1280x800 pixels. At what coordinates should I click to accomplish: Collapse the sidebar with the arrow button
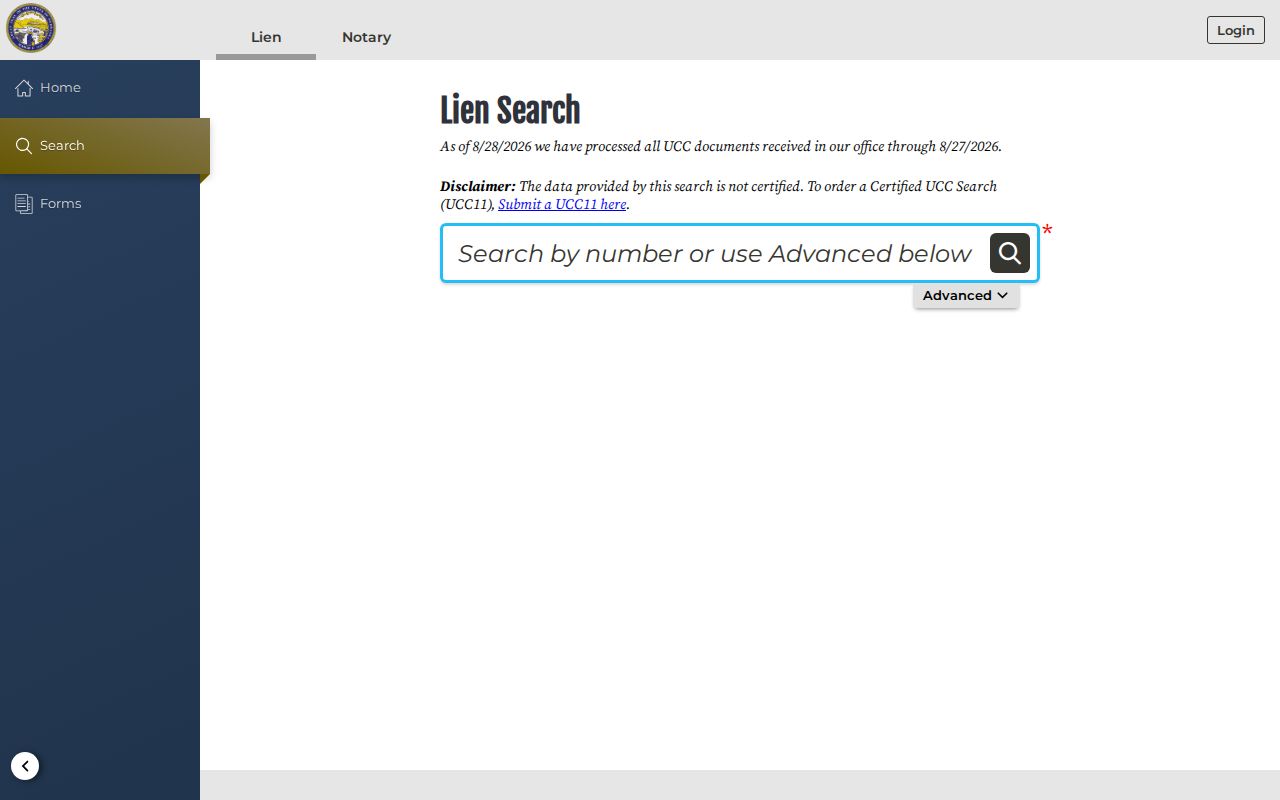click(25, 766)
